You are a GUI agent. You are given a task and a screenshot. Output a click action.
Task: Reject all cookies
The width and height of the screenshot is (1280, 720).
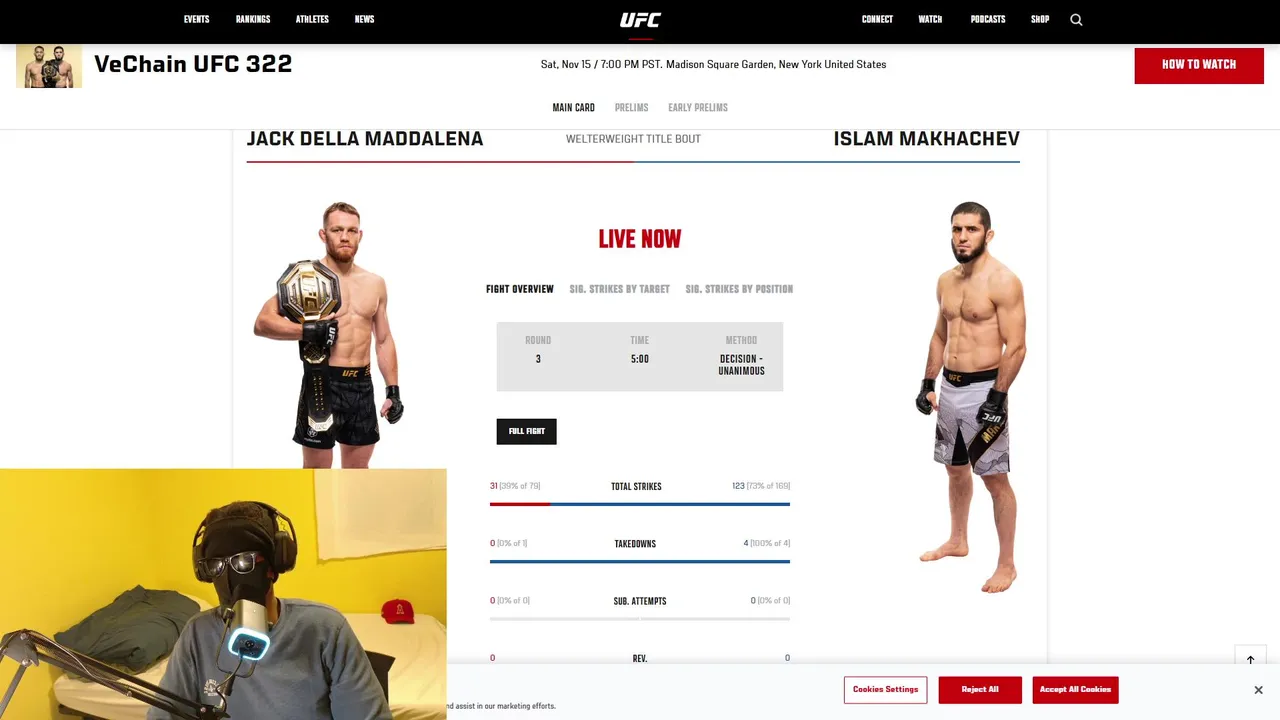point(980,690)
